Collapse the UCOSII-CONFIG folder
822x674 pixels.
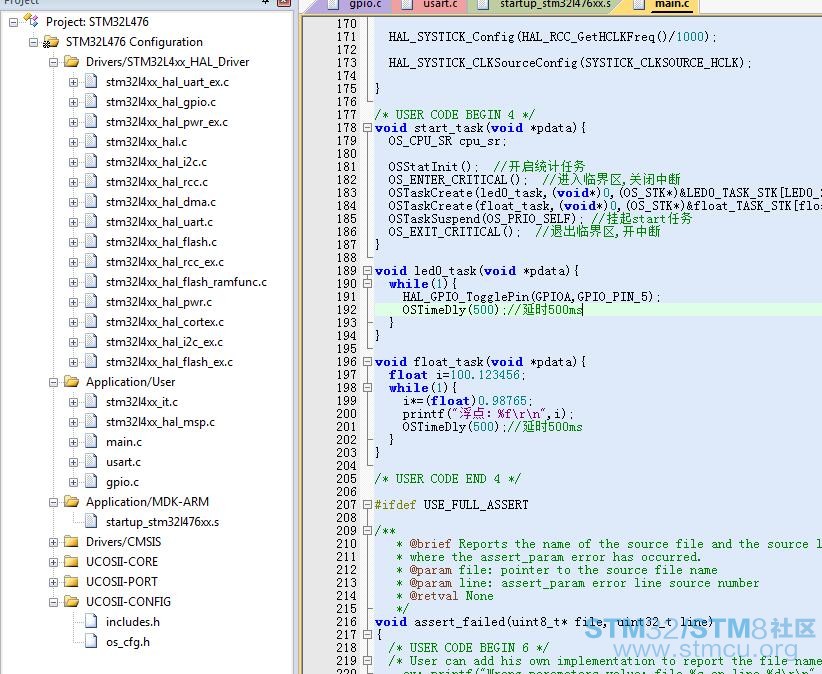pyautogui.click(x=53, y=602)
